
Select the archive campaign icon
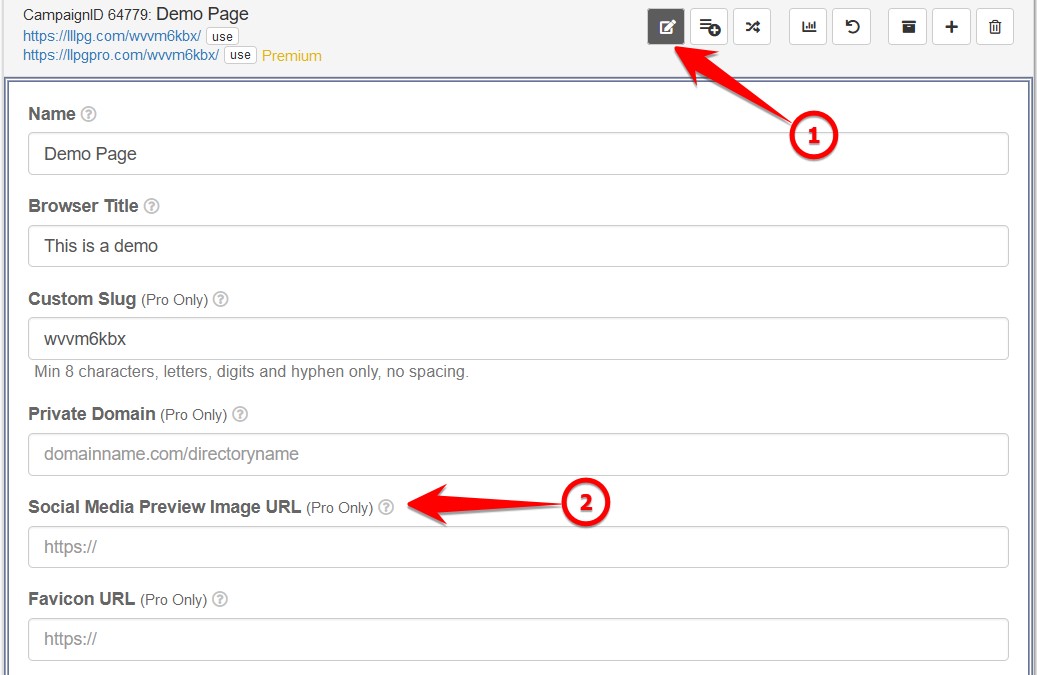[908, 27]
